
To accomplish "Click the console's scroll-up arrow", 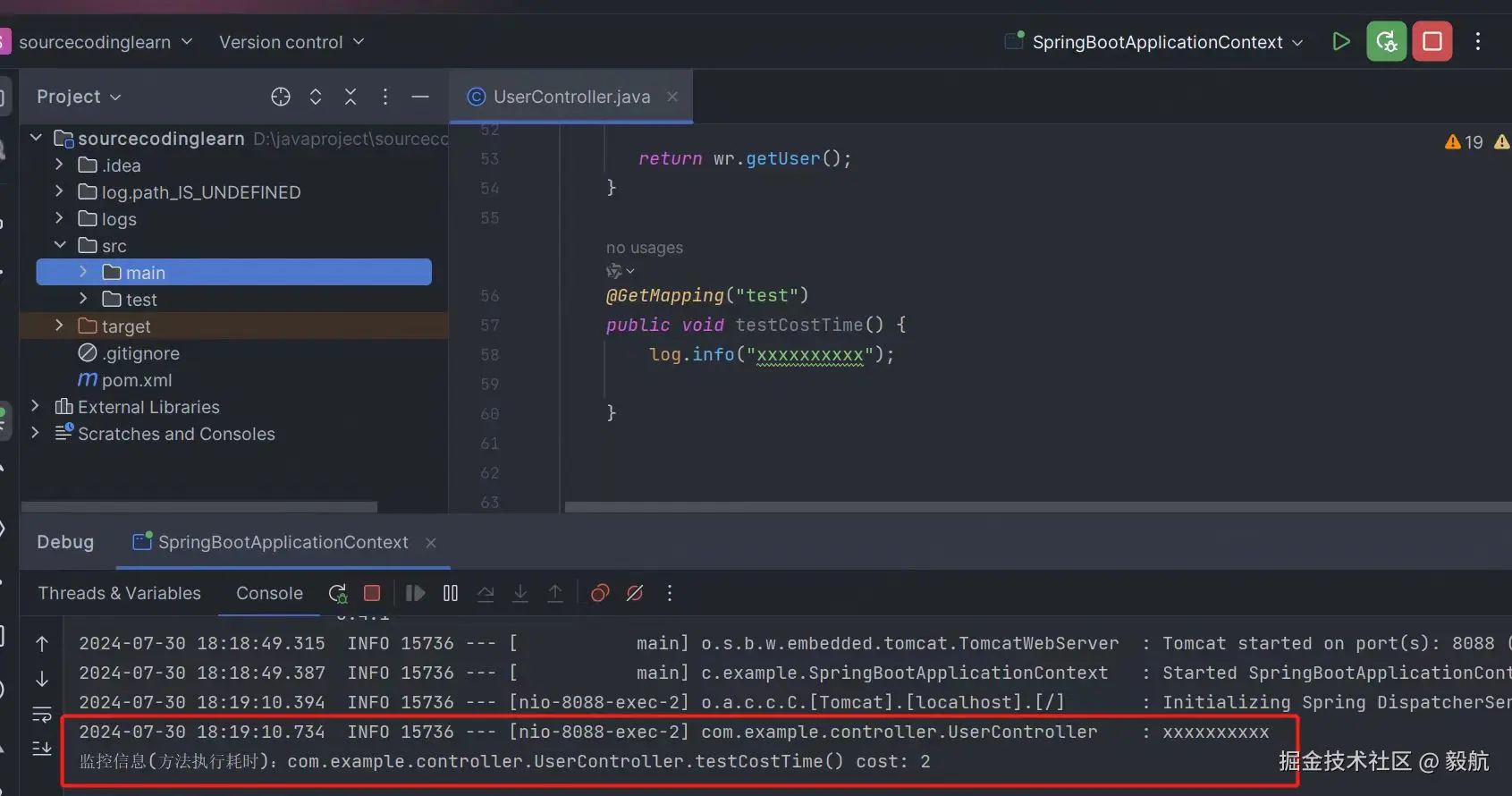I will point(42,643).
